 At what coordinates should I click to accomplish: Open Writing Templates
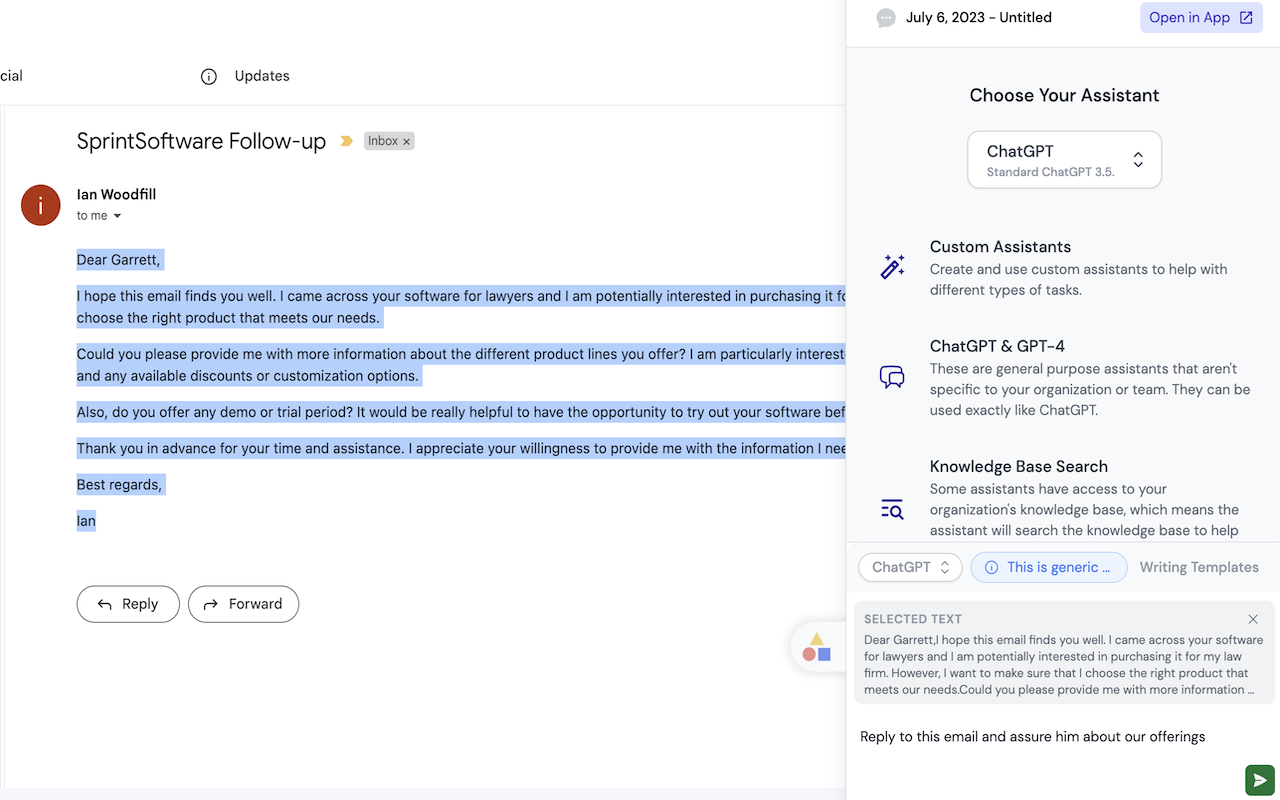1199,567
